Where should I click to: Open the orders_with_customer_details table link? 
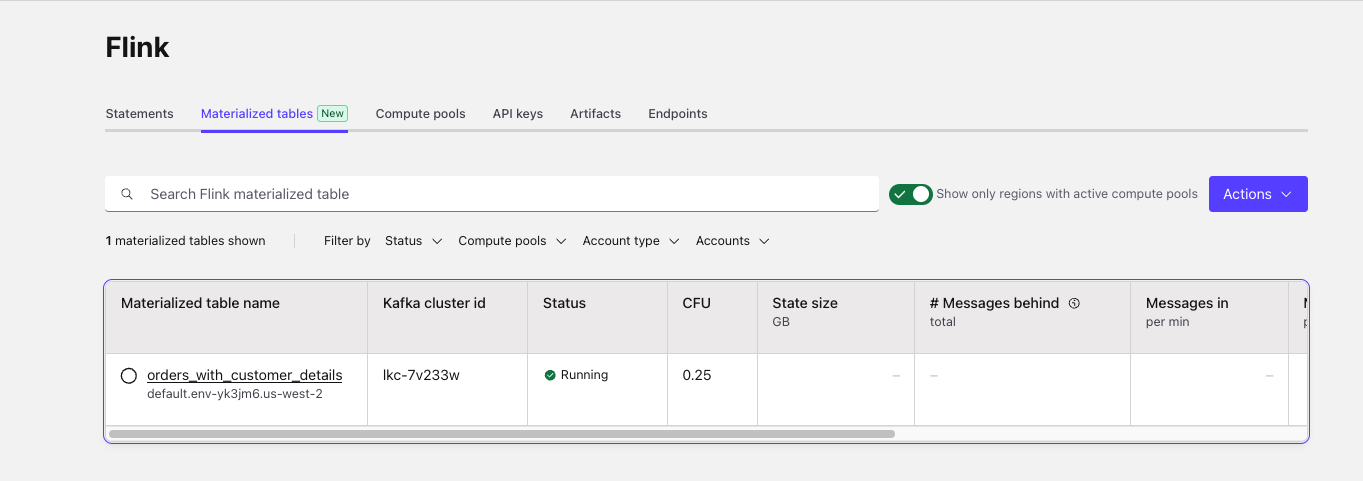coord(245,375)
